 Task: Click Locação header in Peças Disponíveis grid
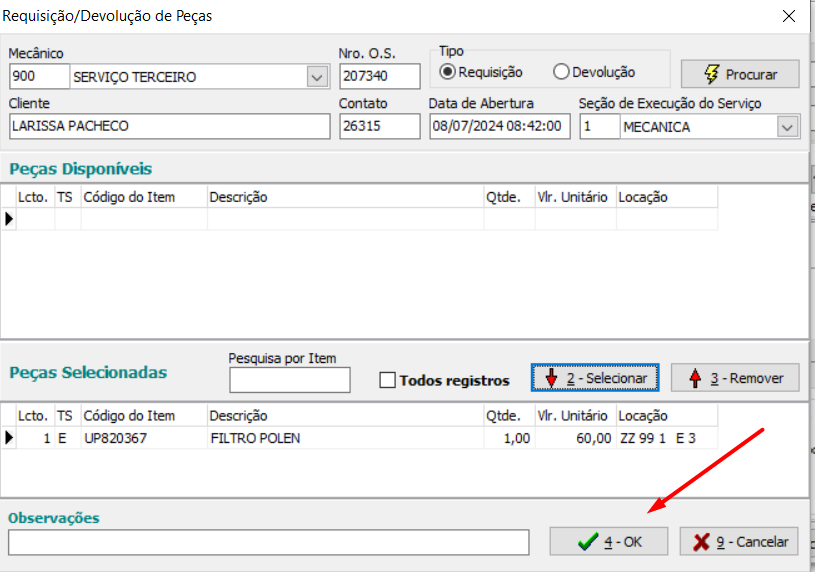click(x=667, y=197)
